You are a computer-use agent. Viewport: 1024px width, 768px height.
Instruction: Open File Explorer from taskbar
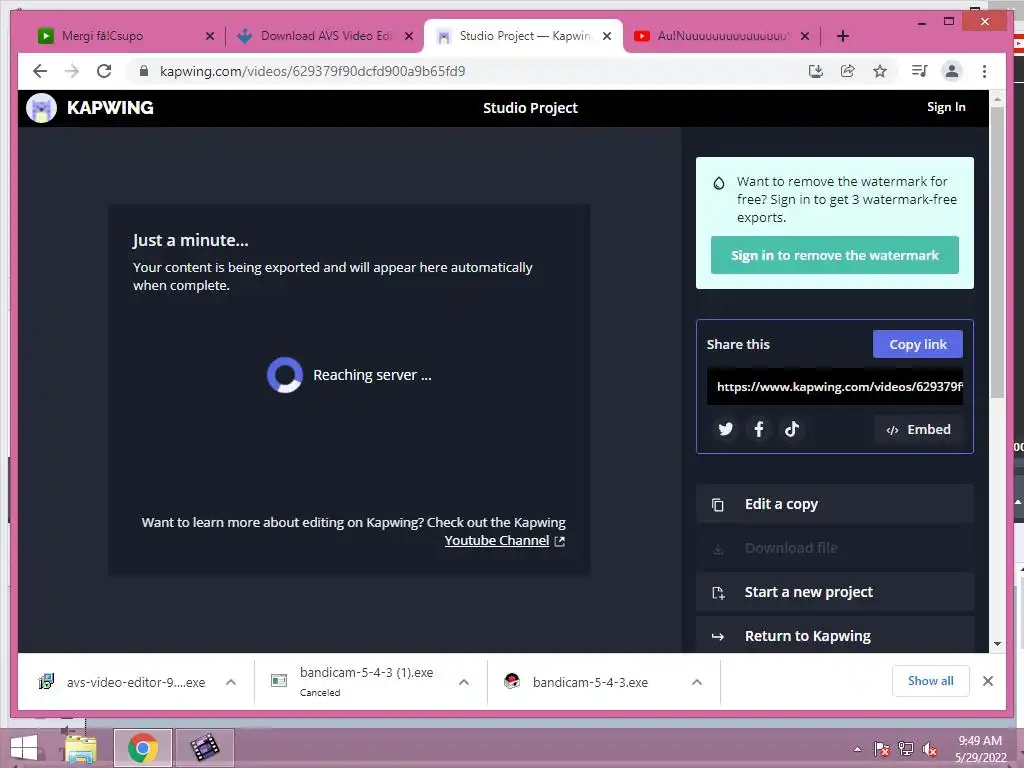81,748
